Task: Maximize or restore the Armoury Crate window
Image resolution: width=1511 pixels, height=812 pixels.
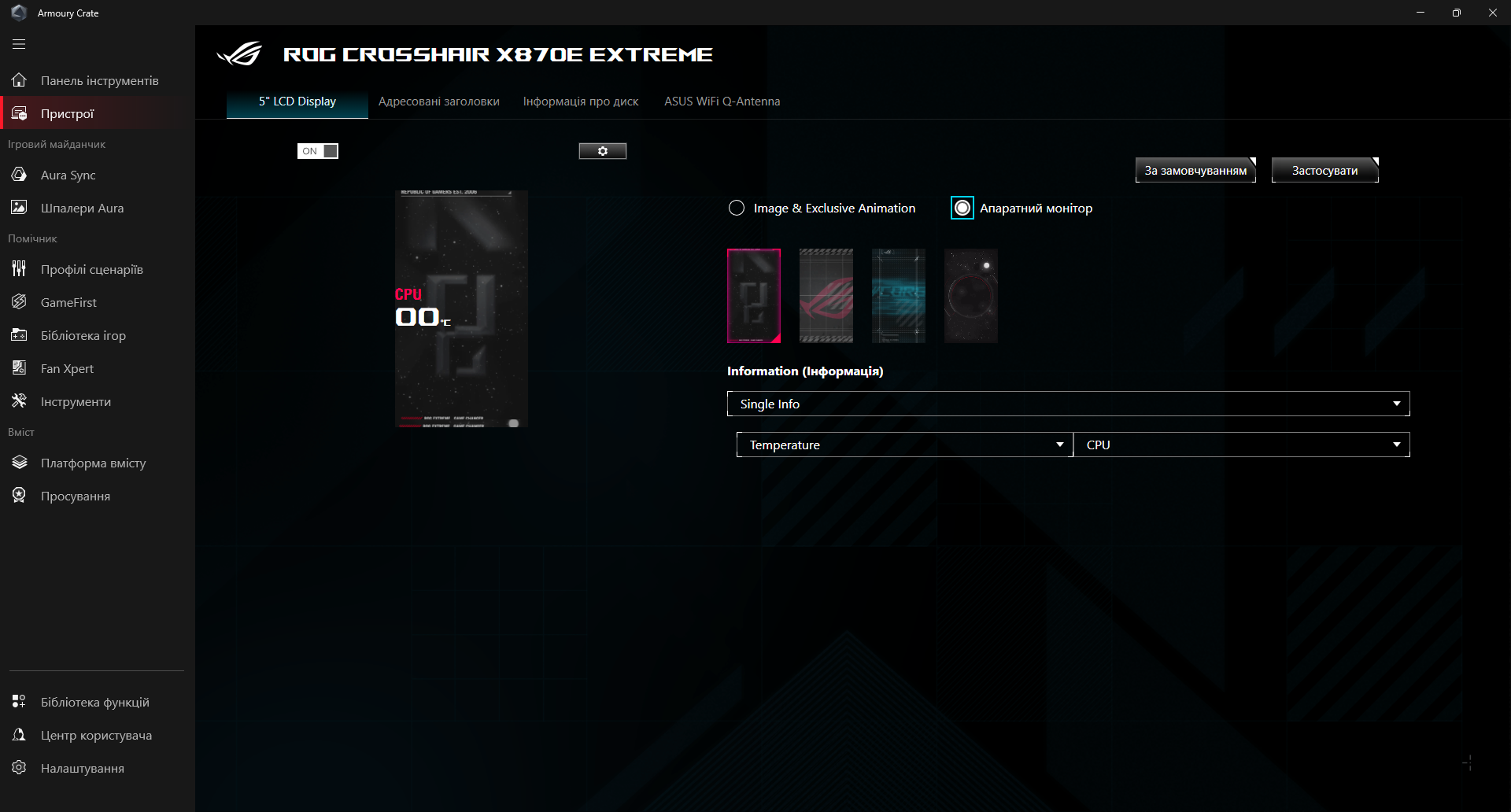Action: point(1457,13)
